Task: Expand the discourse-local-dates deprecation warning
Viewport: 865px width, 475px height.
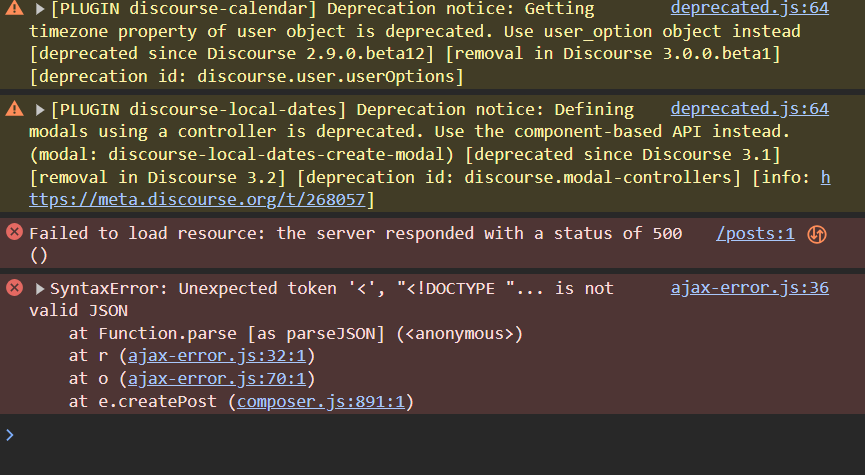Action: point(40,110)
